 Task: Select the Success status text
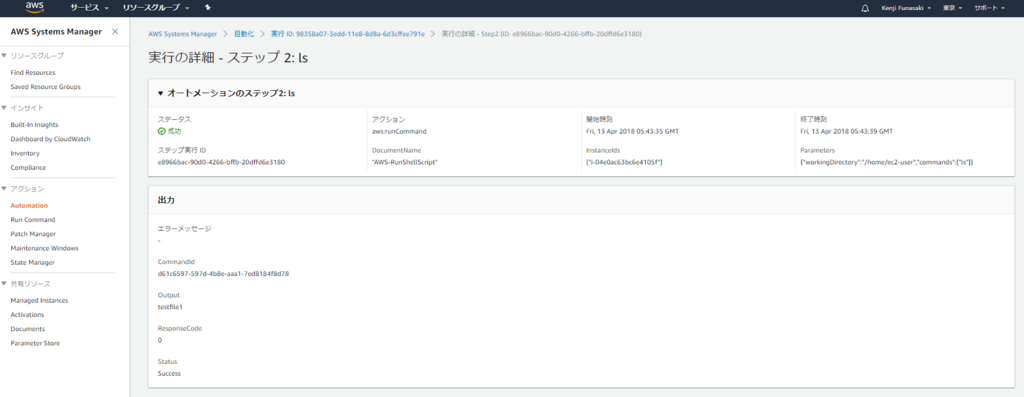(x=169, y=373)
